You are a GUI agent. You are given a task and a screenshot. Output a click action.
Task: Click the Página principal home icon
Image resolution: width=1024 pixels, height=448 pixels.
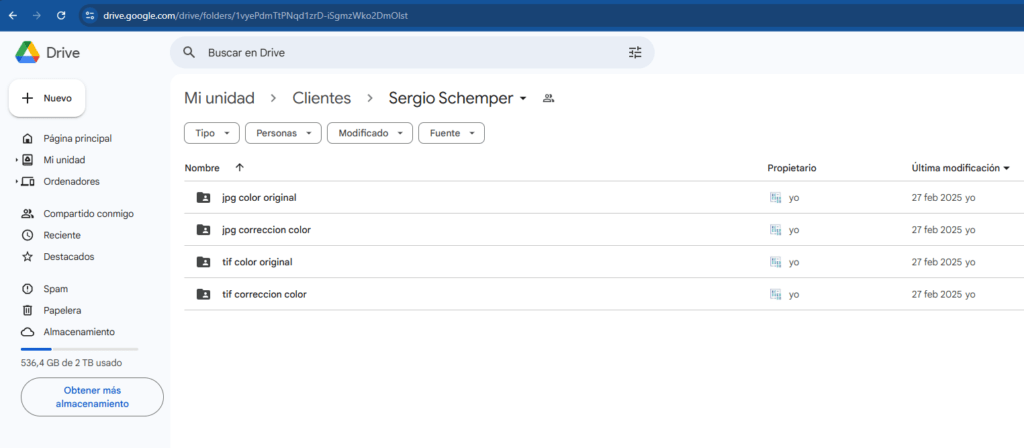(27, 138)
